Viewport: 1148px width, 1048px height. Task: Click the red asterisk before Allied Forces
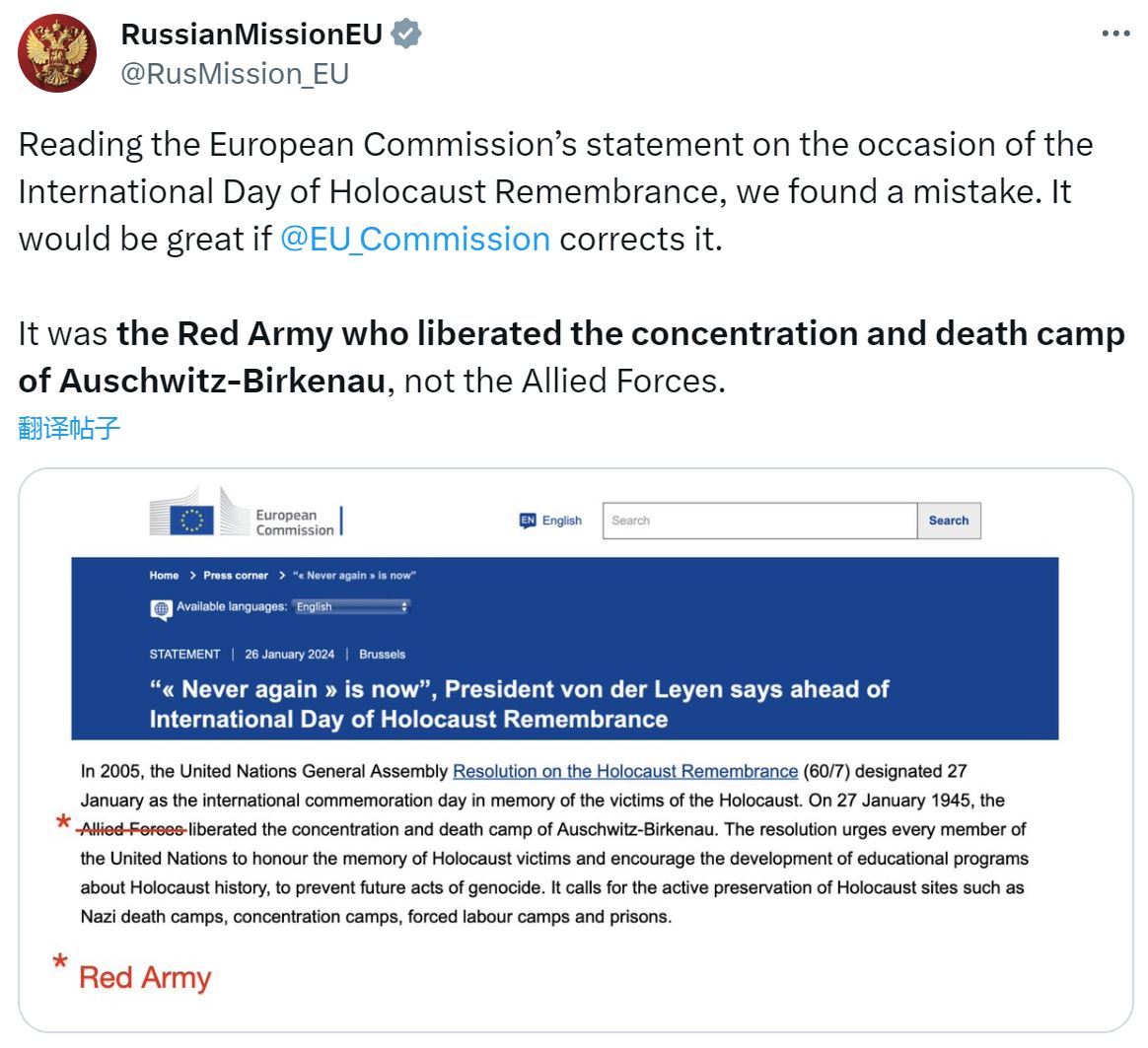coord(64,822)
